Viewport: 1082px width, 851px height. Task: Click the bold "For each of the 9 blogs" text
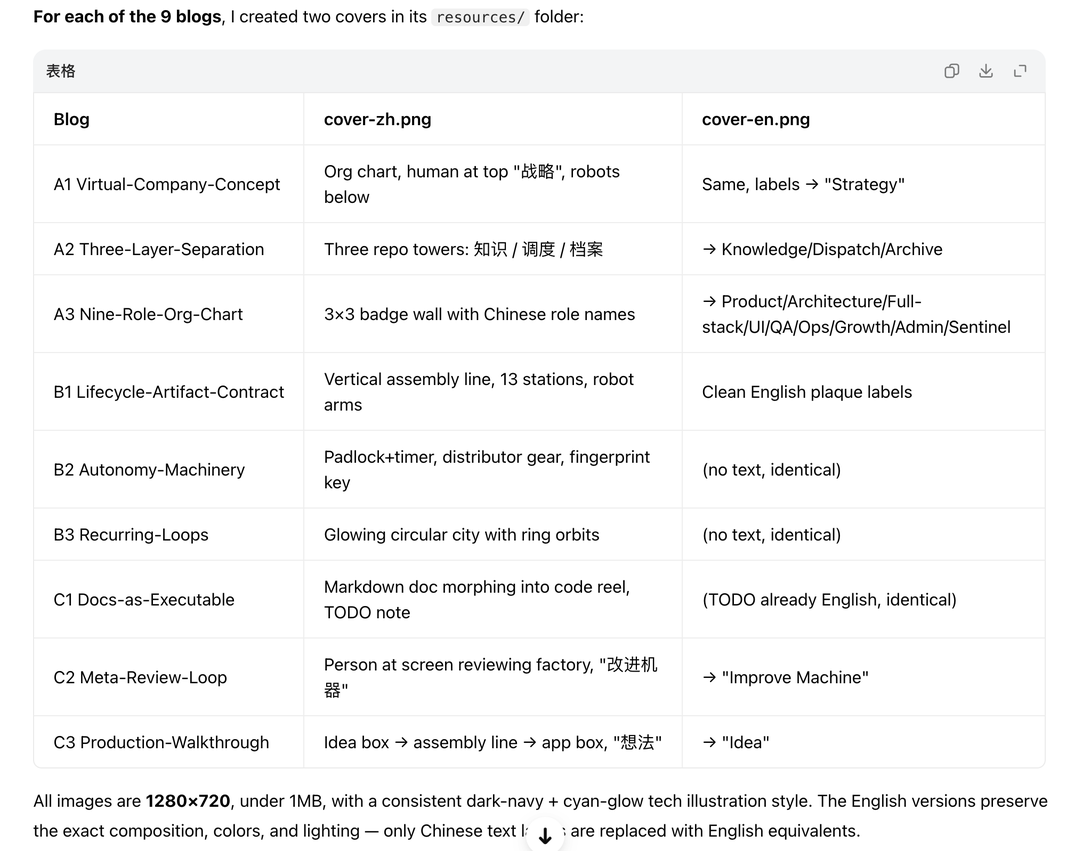point(128,17)
